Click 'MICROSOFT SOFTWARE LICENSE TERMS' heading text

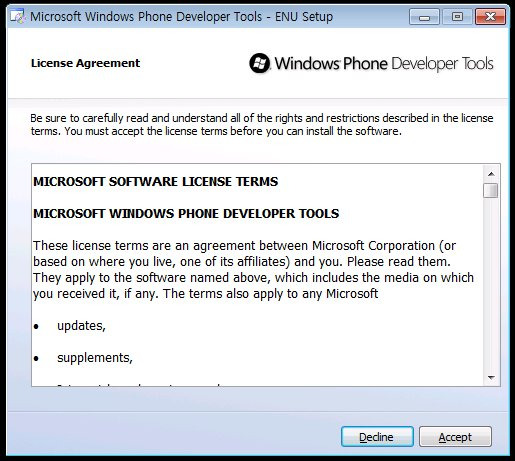[x=156, y=182]
